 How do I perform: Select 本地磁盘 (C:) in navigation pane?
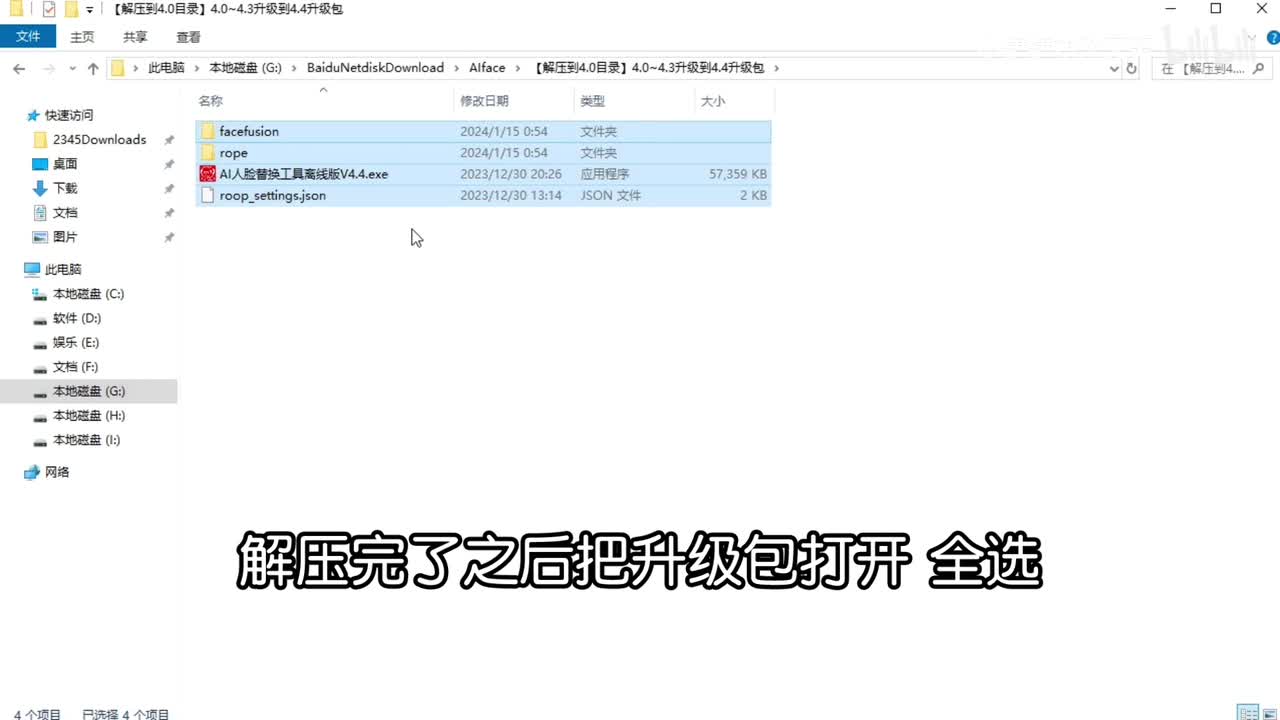[88, 294]
